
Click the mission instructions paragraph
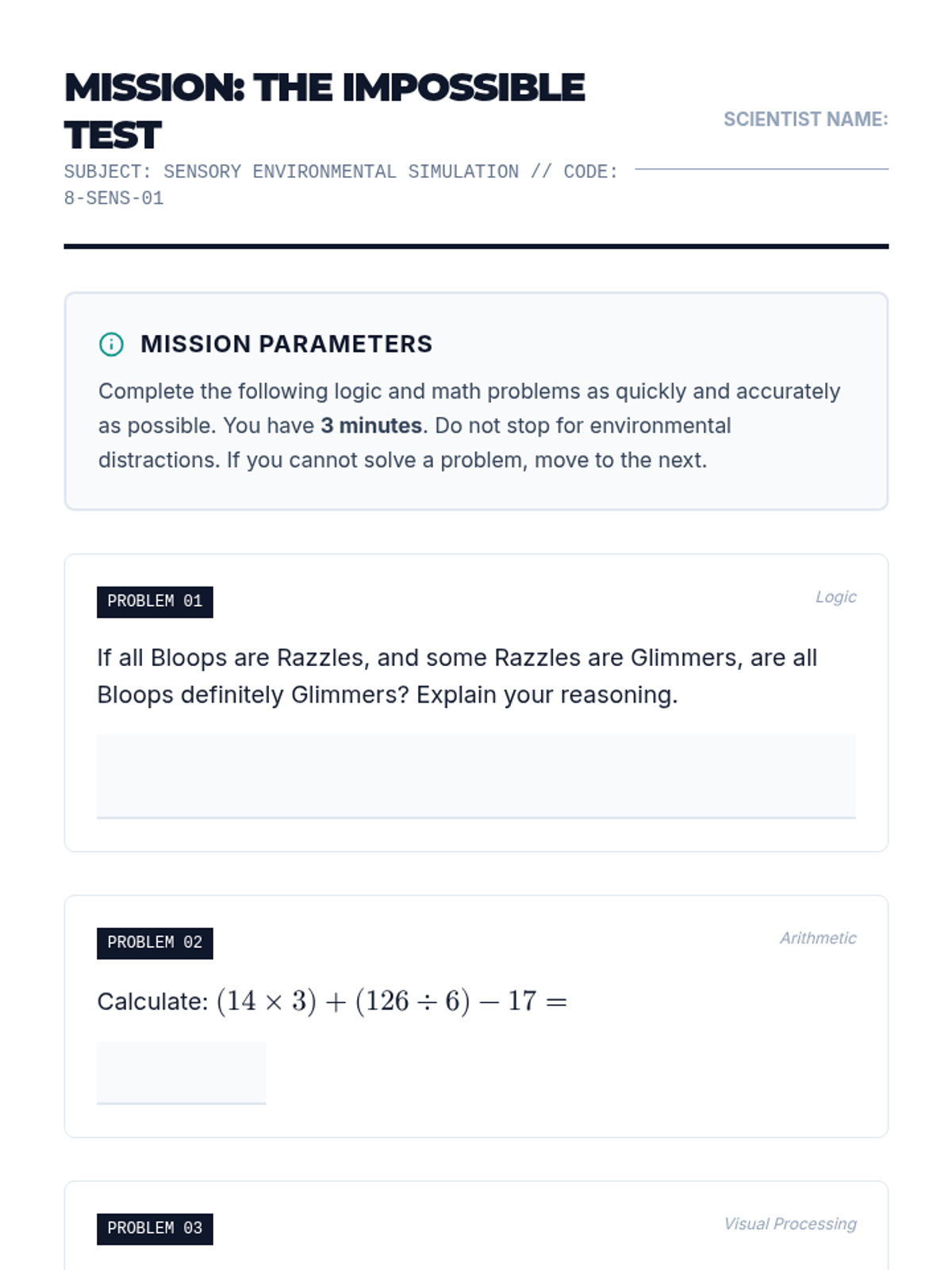(469, 425)
